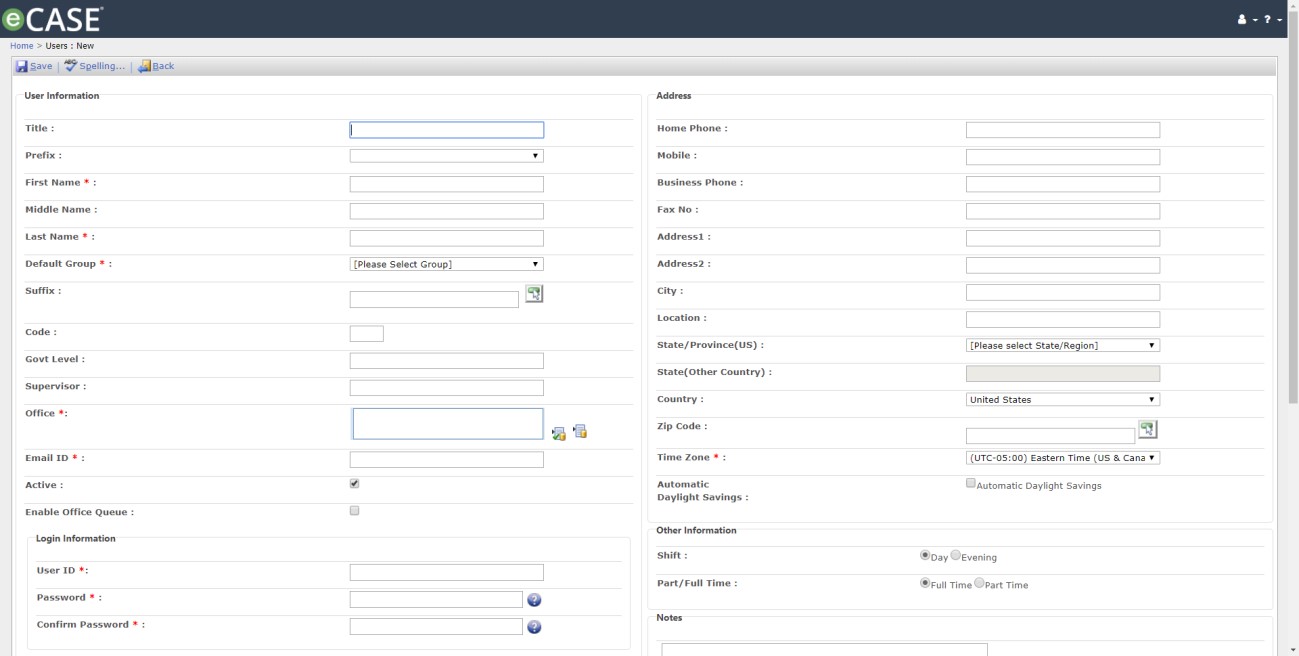Click the User ID field
This screenshot has height=656, width=1299.
(x=447, y=572)
